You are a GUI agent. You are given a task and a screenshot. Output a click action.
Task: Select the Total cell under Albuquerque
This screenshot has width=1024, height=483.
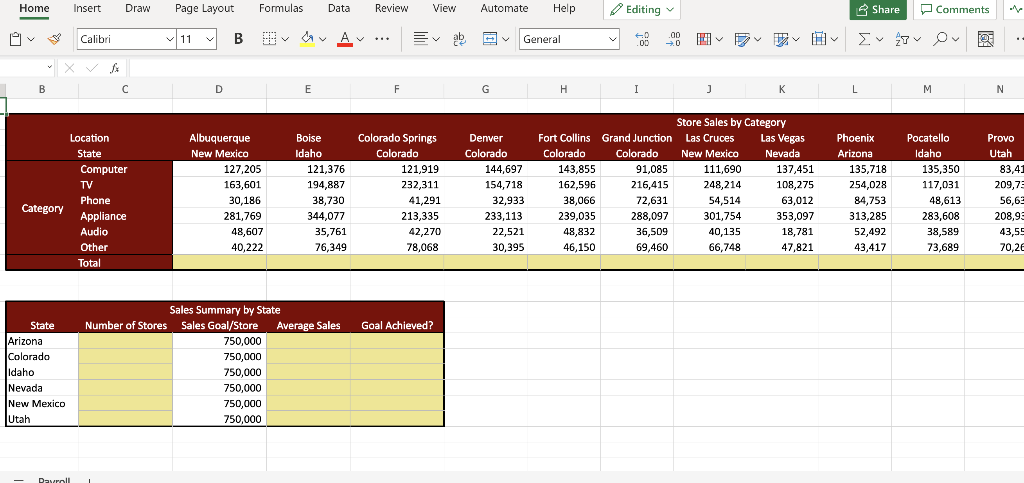pyautogui.click(x=219, y=262)
